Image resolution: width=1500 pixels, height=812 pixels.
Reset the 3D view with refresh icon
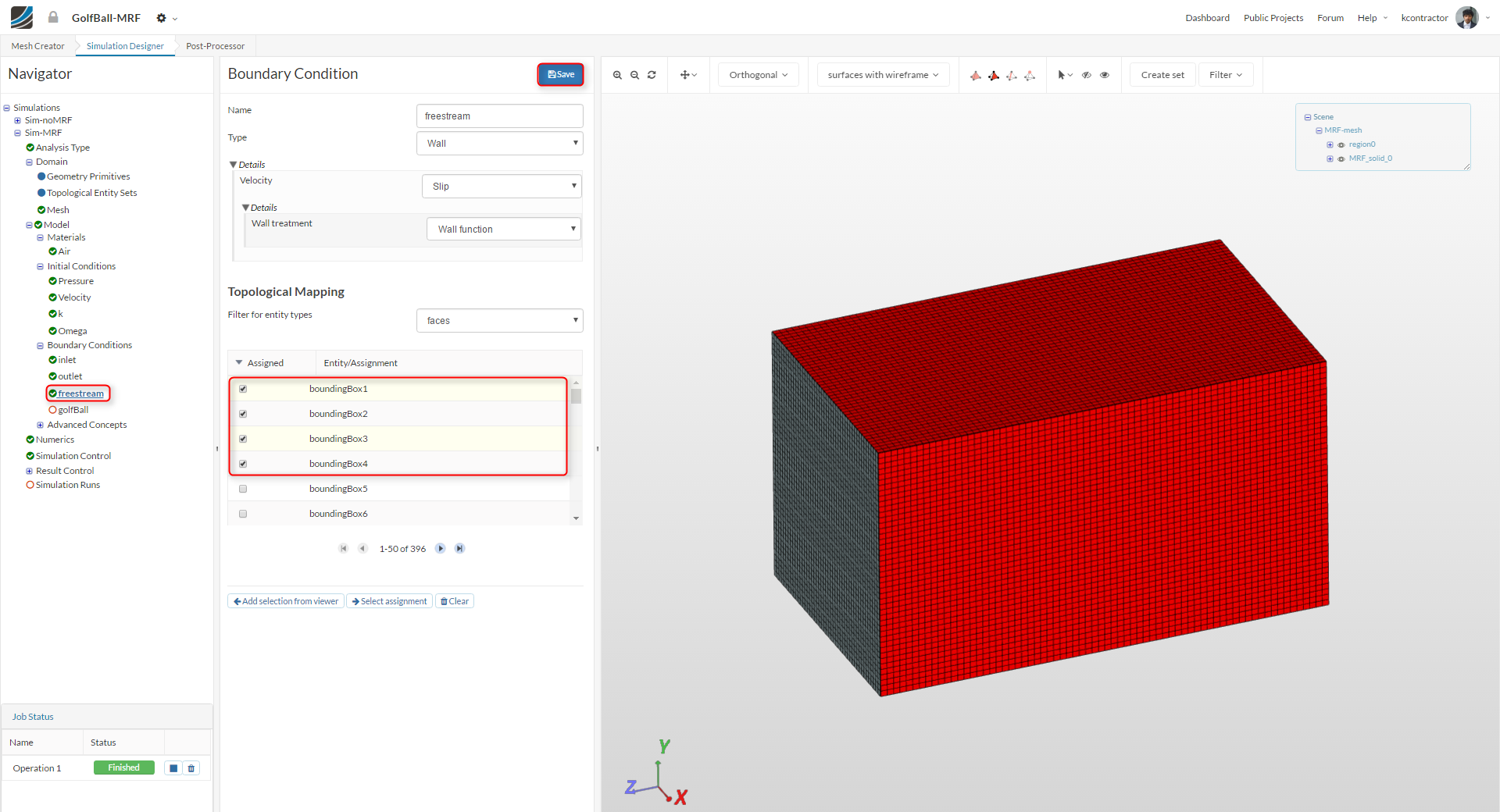(652, 75)
